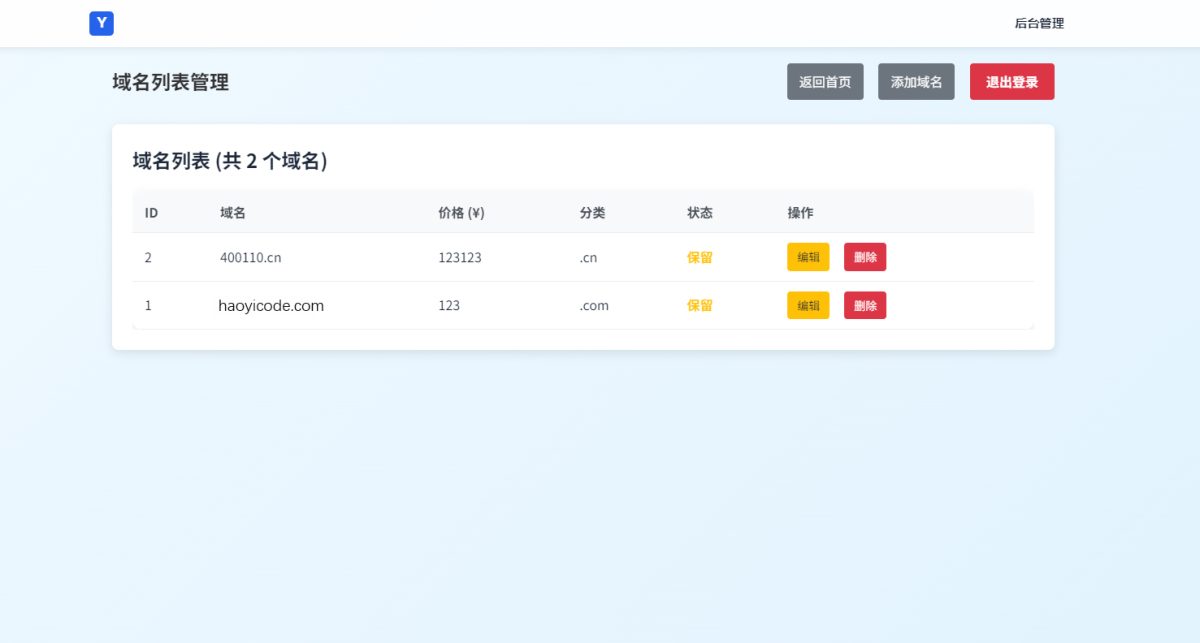Click 保留 status in haoyicode.com row

point(700,305)
